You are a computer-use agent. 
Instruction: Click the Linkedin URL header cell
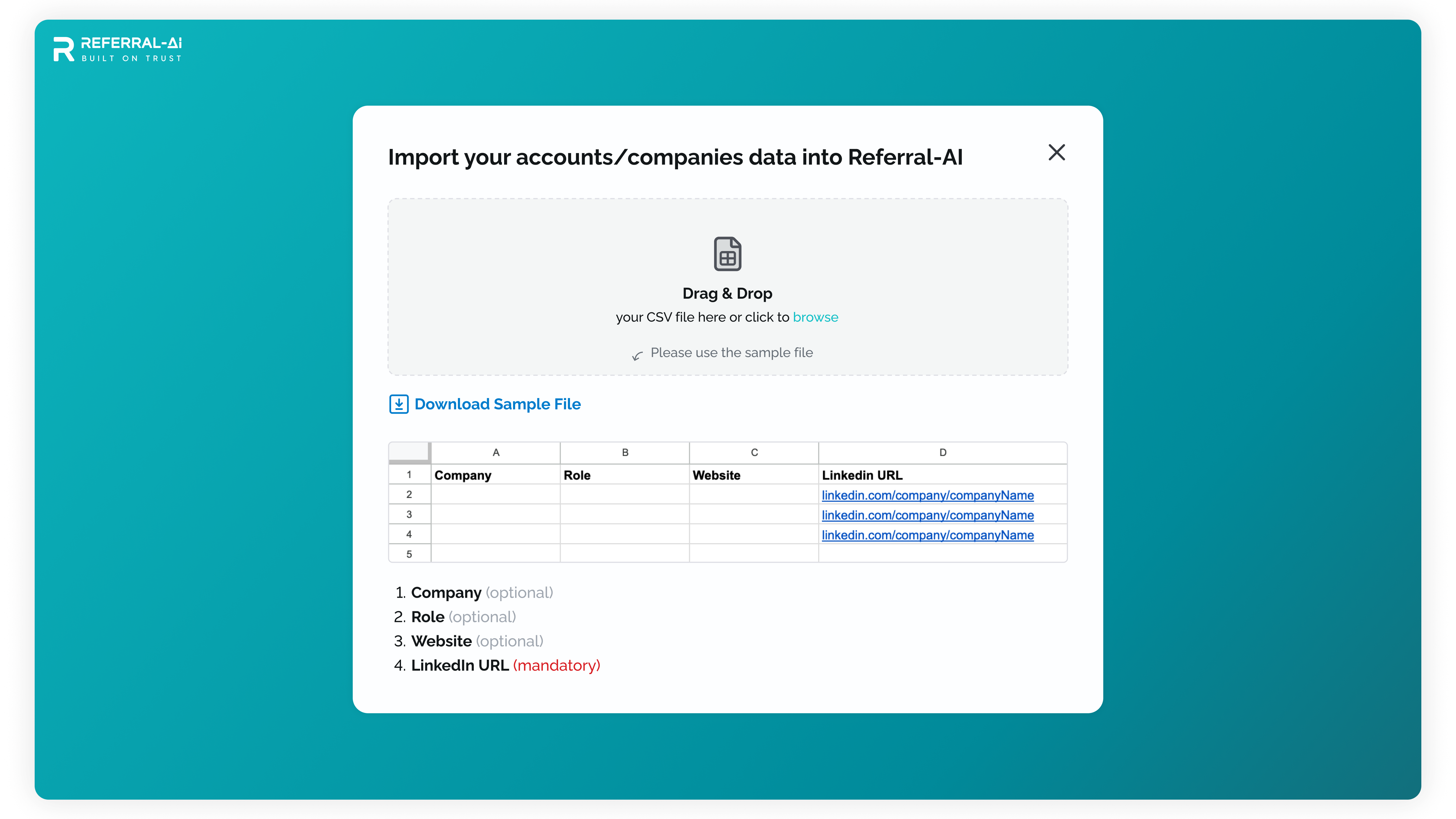coord(943,475)
